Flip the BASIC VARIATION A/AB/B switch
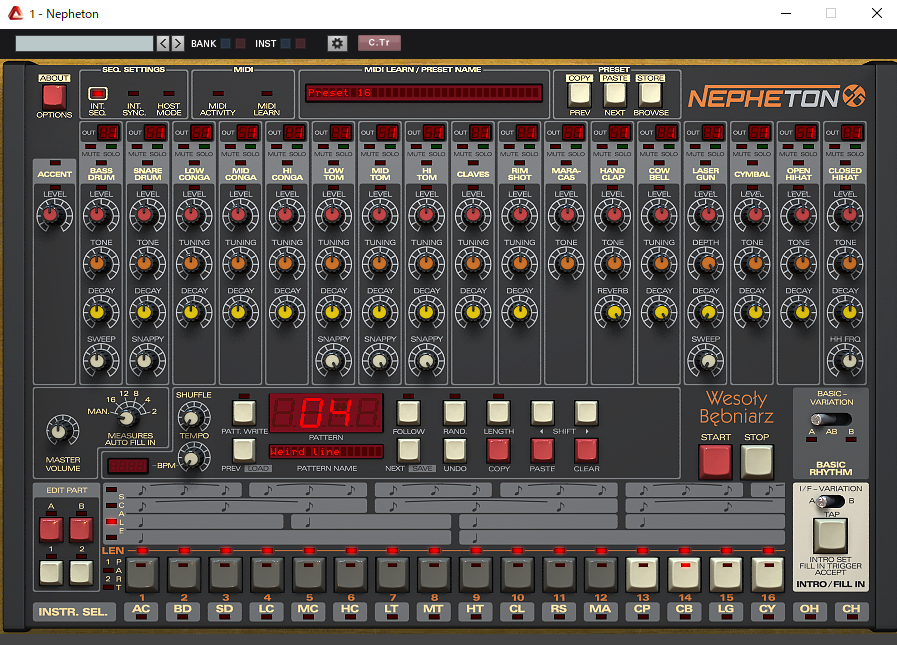Image resolution: width=897 pixels, height=645 pixels. pos(831,419)
